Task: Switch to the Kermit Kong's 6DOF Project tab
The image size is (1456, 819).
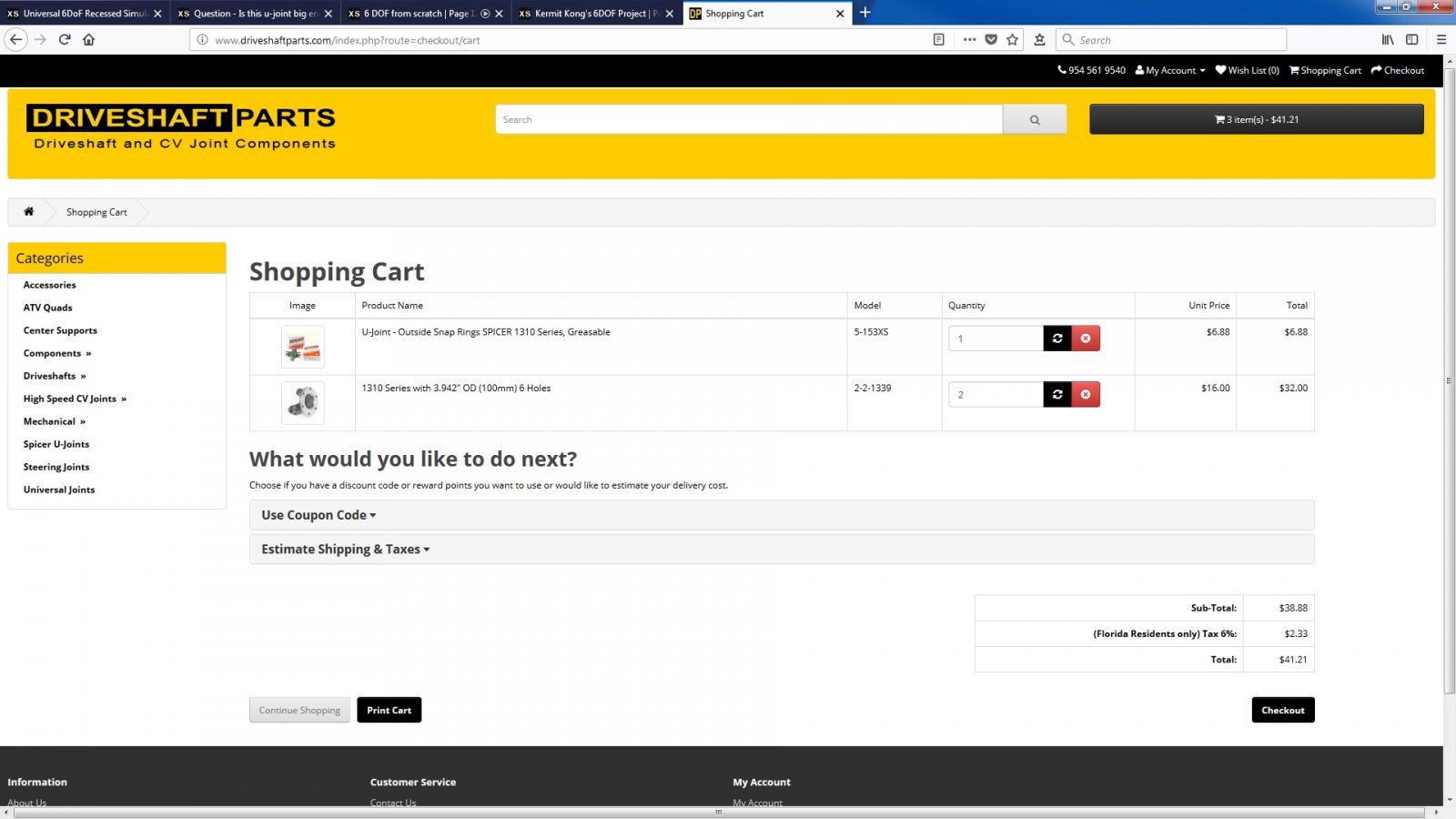Action: 591,14
